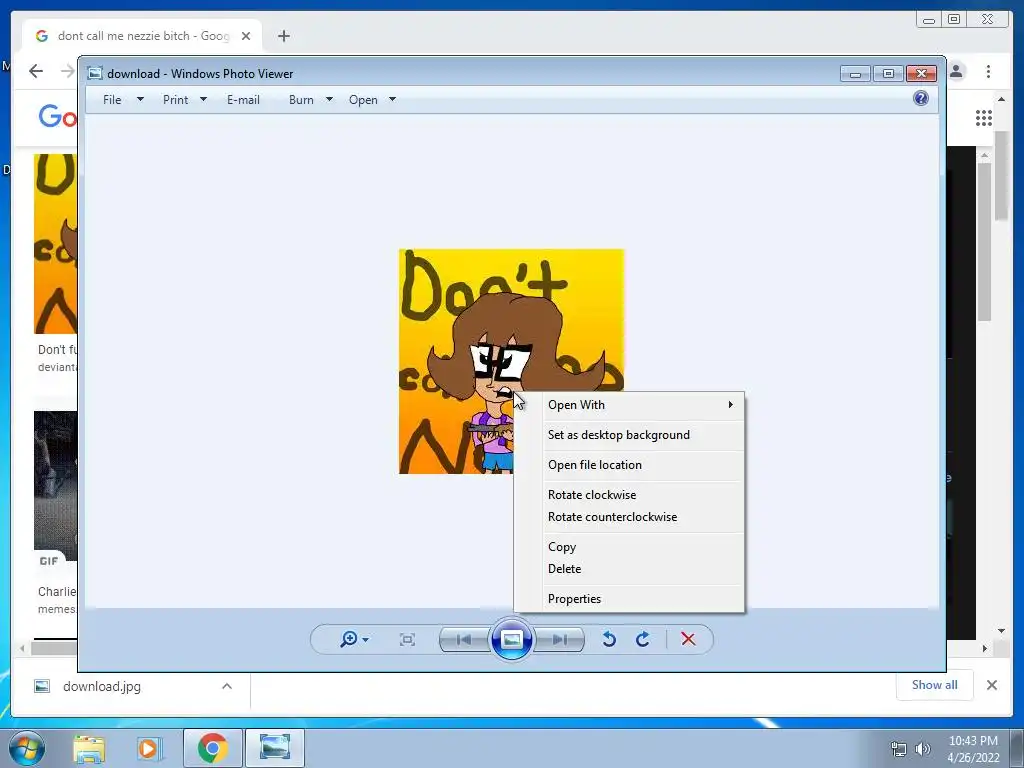Click Chrome page vertical scrollbar
The image size is (1024, 768).
tap(1001, 176)
